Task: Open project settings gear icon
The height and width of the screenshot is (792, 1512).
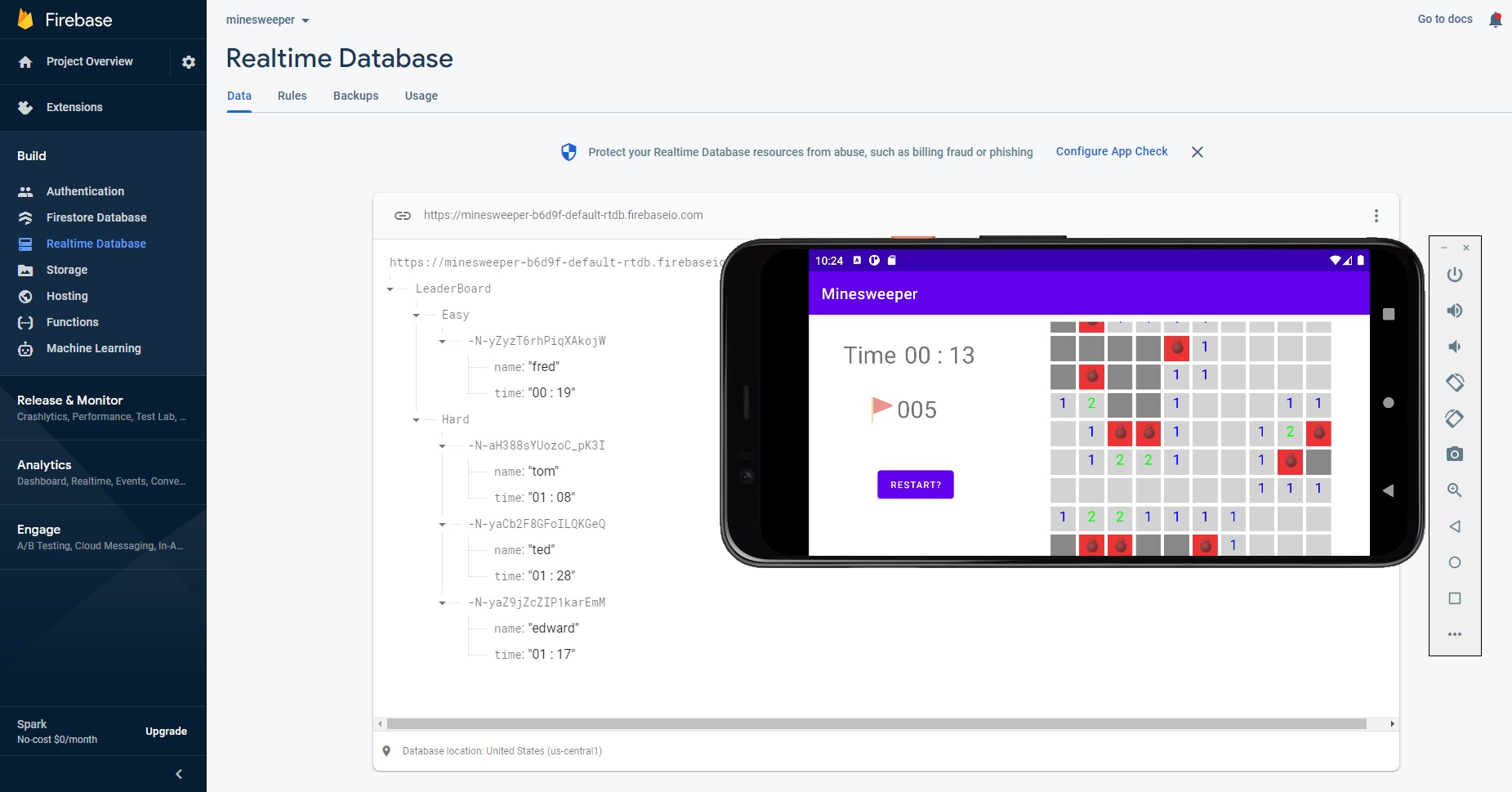Action: (x=189, y=62)
